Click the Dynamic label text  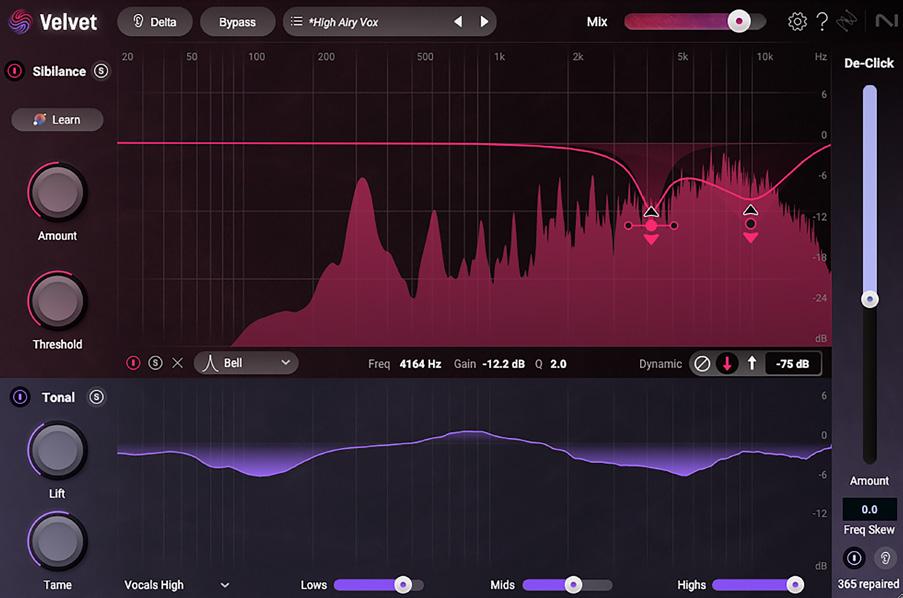pyautogui.click(x=660, y=364)
